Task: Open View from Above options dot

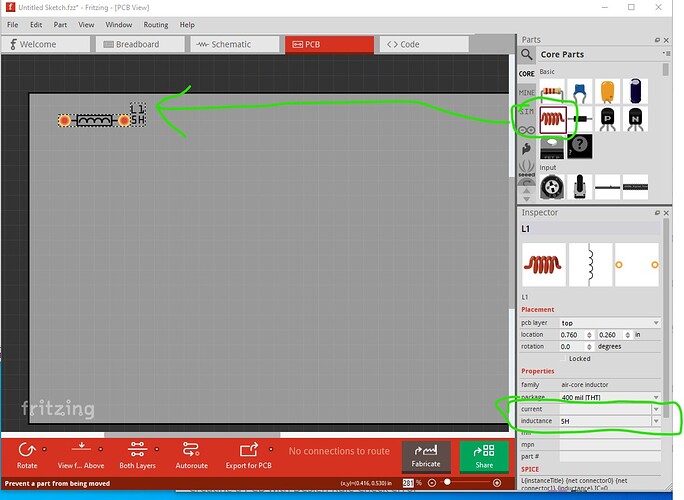Action: click(x=100, y=449)
